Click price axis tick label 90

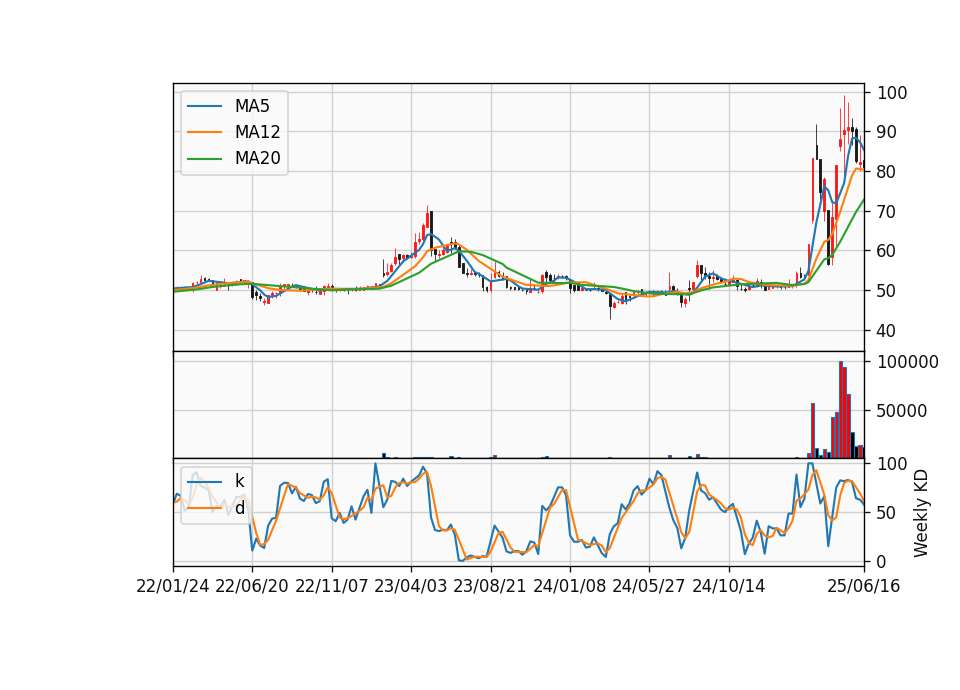887,132
